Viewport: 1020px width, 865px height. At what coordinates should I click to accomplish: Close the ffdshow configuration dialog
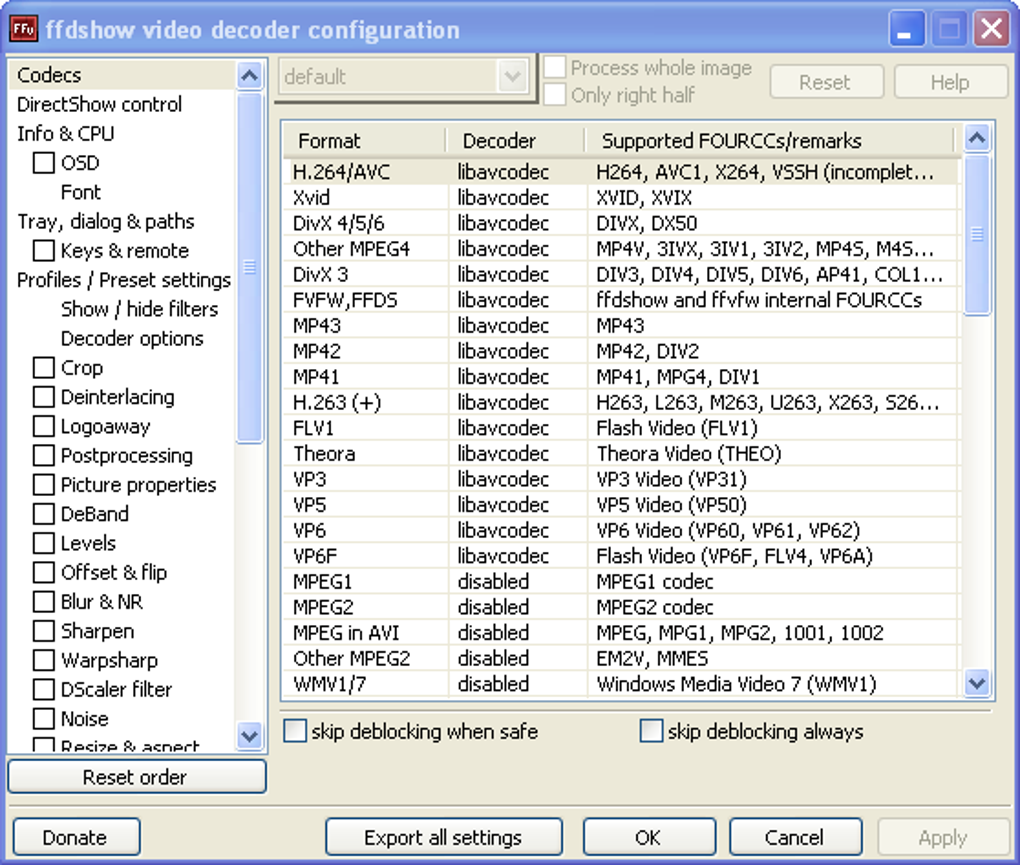(x=991, y=30)
